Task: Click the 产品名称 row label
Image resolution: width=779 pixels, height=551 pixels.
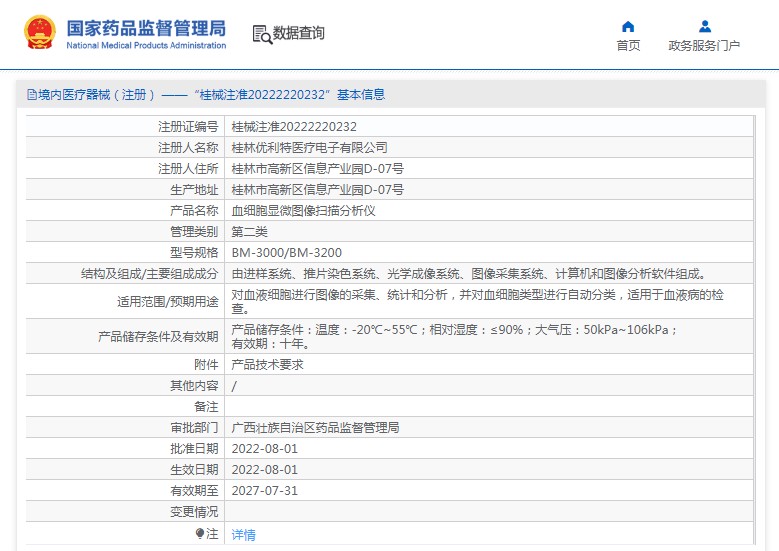Action: coord(194,211)
